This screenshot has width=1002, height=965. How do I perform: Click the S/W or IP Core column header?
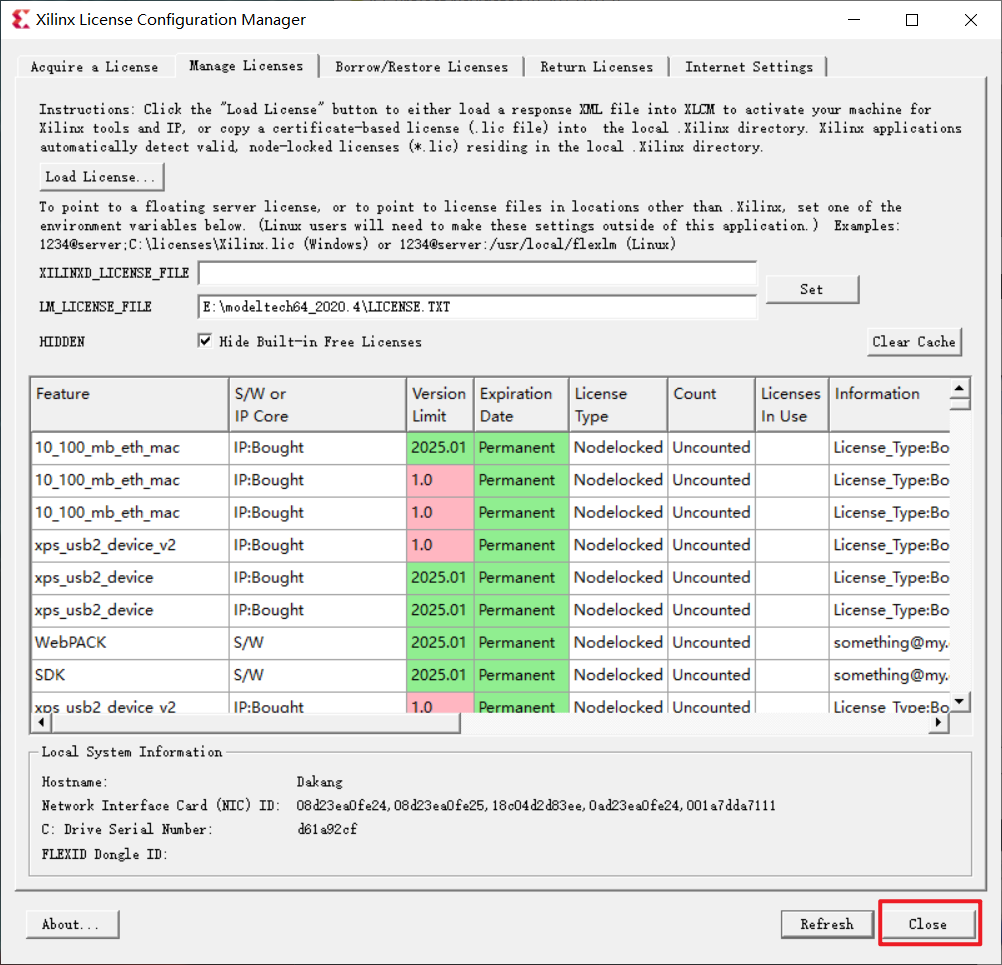[x=318, y=405]
